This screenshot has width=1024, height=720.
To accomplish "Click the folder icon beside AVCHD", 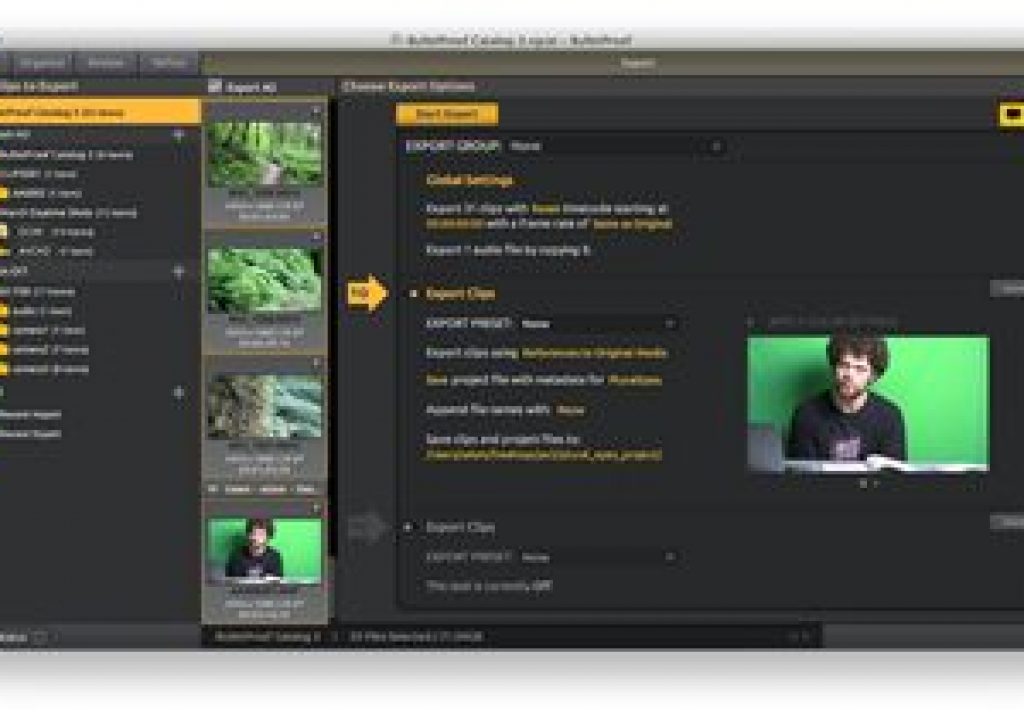I will [5, 252].
